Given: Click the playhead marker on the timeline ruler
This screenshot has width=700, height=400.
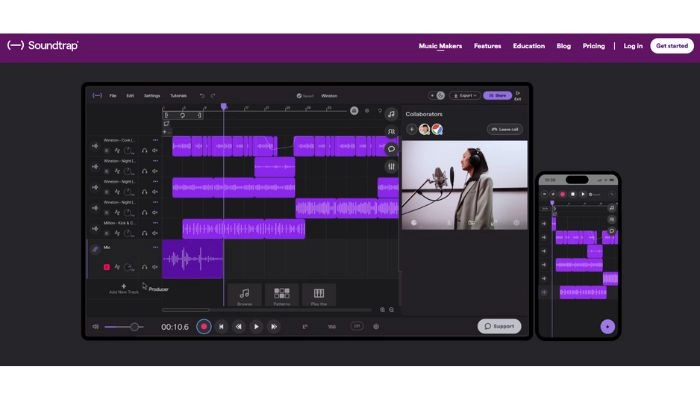Looking at the screenshot, I should (x=224, y=107).
